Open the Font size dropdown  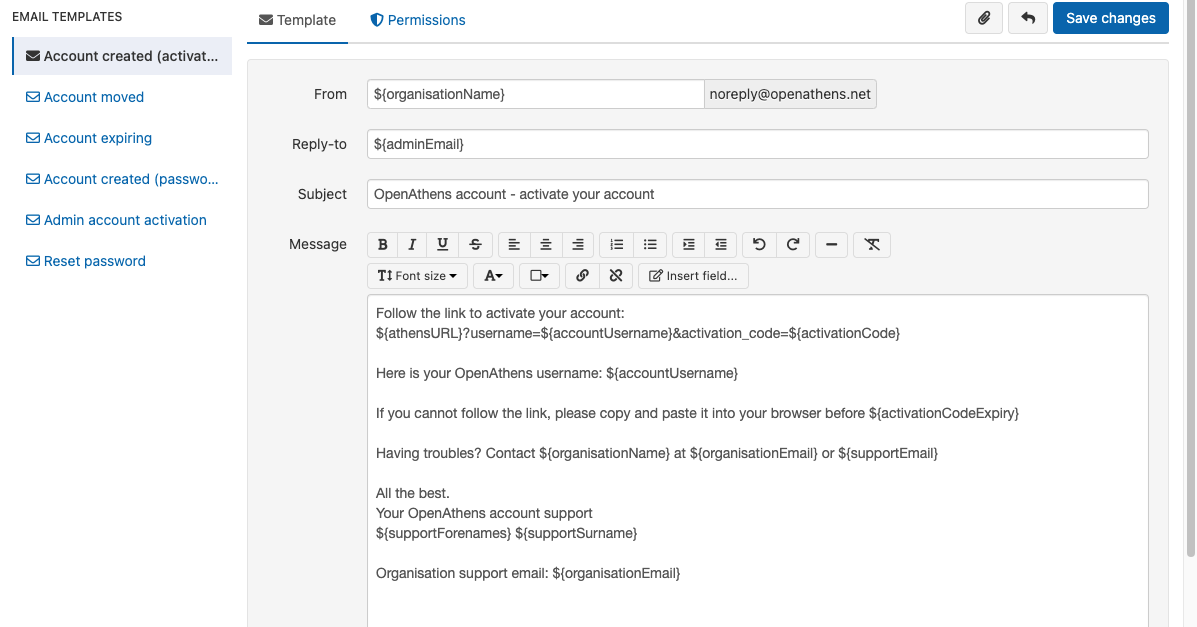point(417,275)
